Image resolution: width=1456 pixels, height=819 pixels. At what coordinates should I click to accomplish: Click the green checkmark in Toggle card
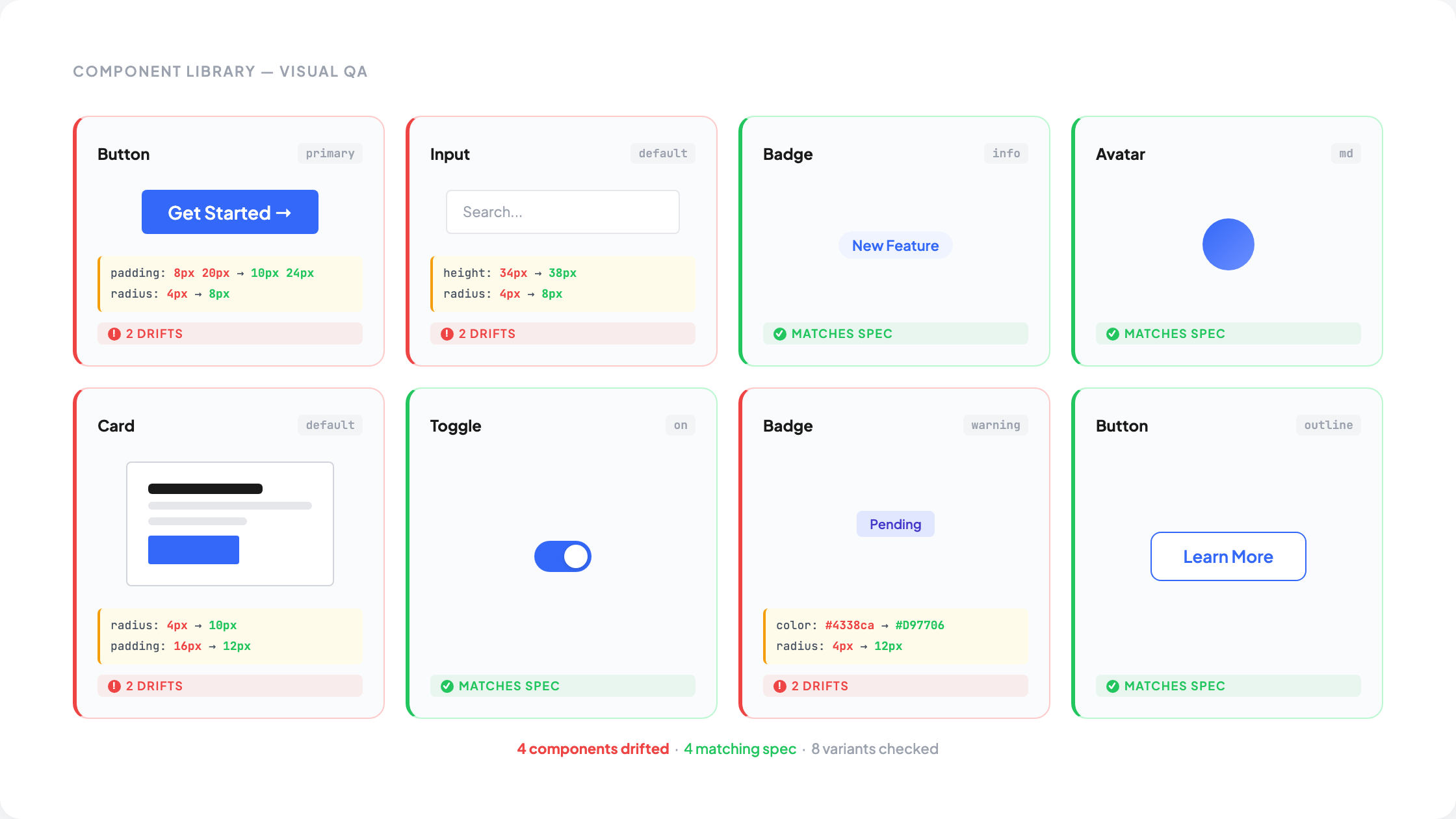click(x=447, y=686)
